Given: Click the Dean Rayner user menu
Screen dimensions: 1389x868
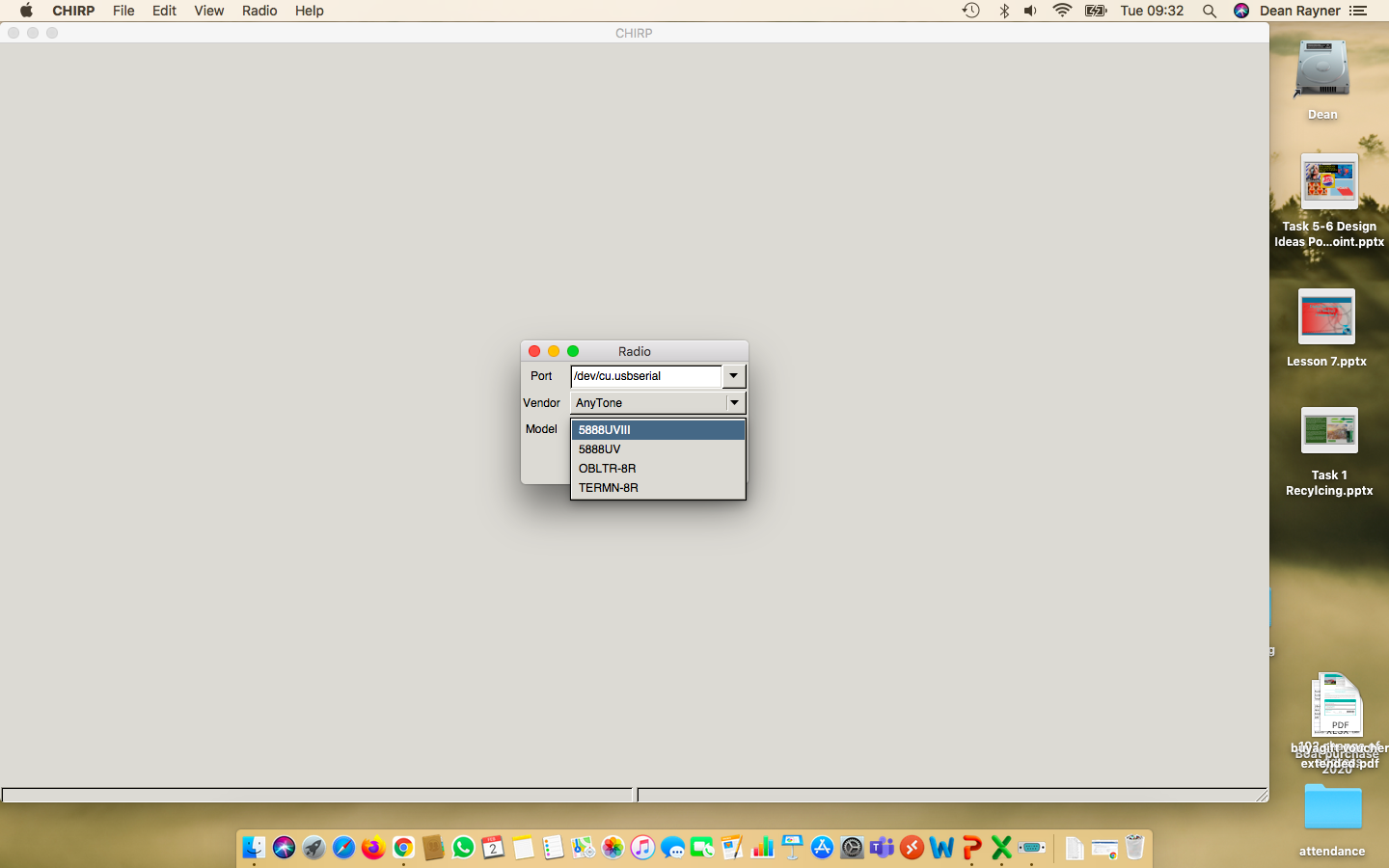Looking at the screenshot, I should 1300,11.
